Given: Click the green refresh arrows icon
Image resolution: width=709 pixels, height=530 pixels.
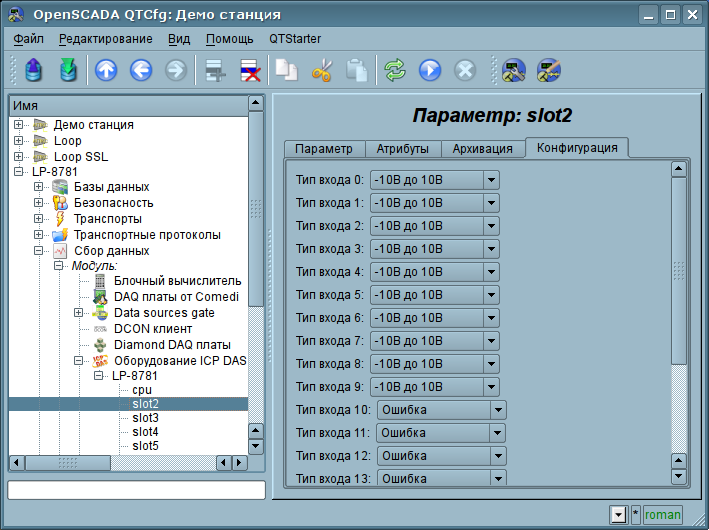Looking at the screenshot, I should coord(395,70).
